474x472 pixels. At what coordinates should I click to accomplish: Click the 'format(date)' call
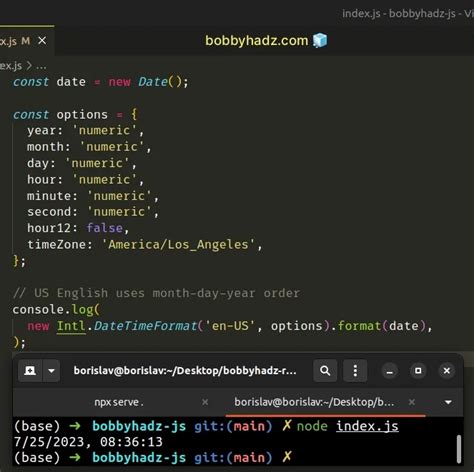382,326
